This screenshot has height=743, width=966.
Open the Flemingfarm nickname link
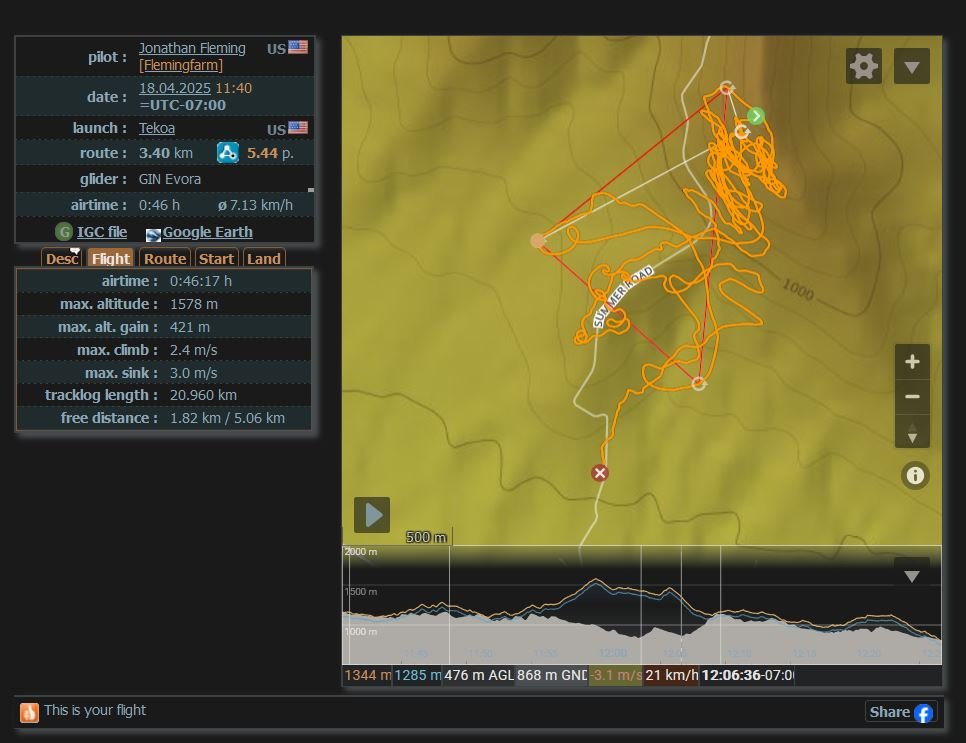point(181,65)
